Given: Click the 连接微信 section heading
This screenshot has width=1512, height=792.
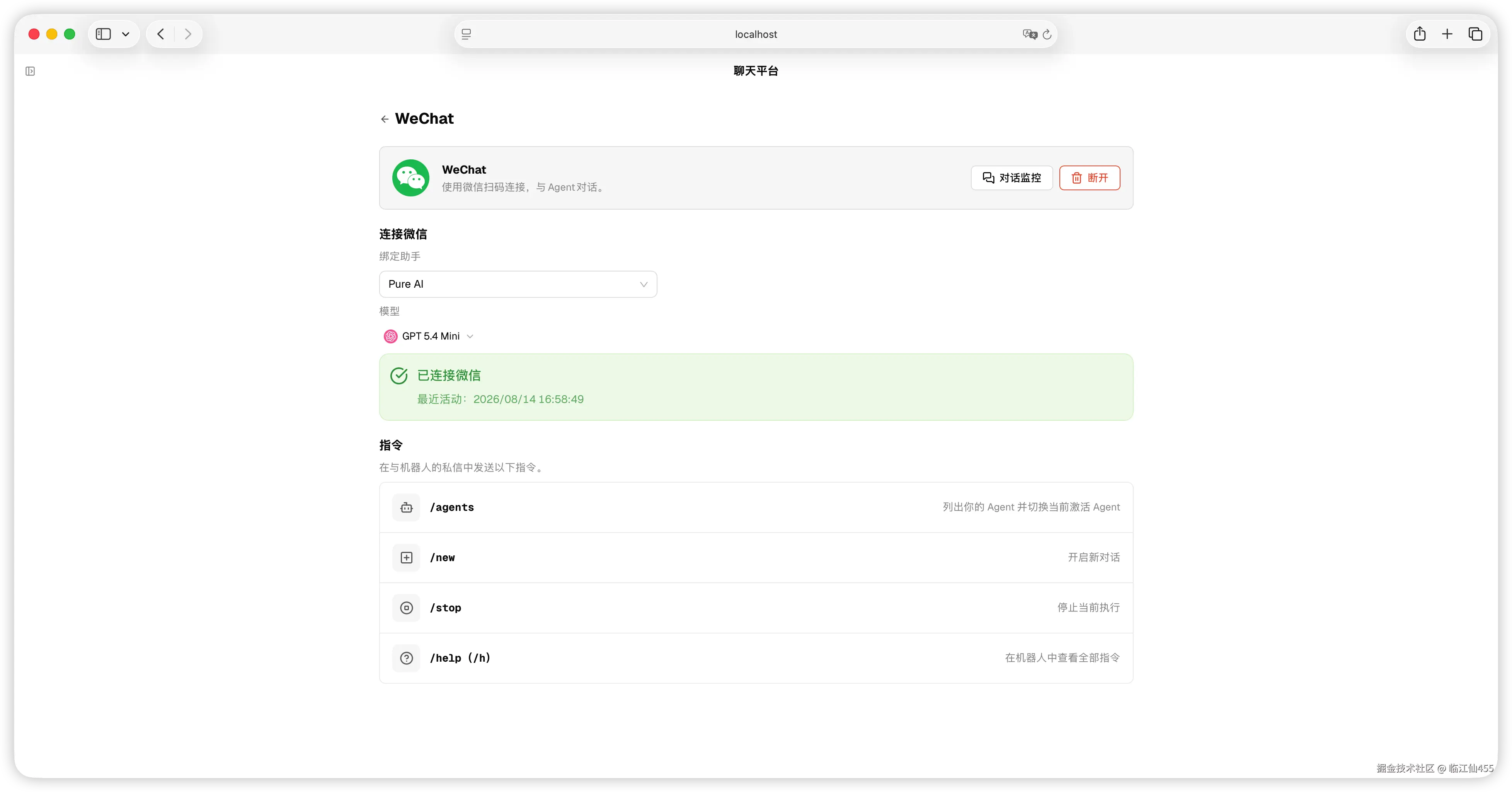Looking at the screenshot, I should pyautogui.click(x=403, y=234).
